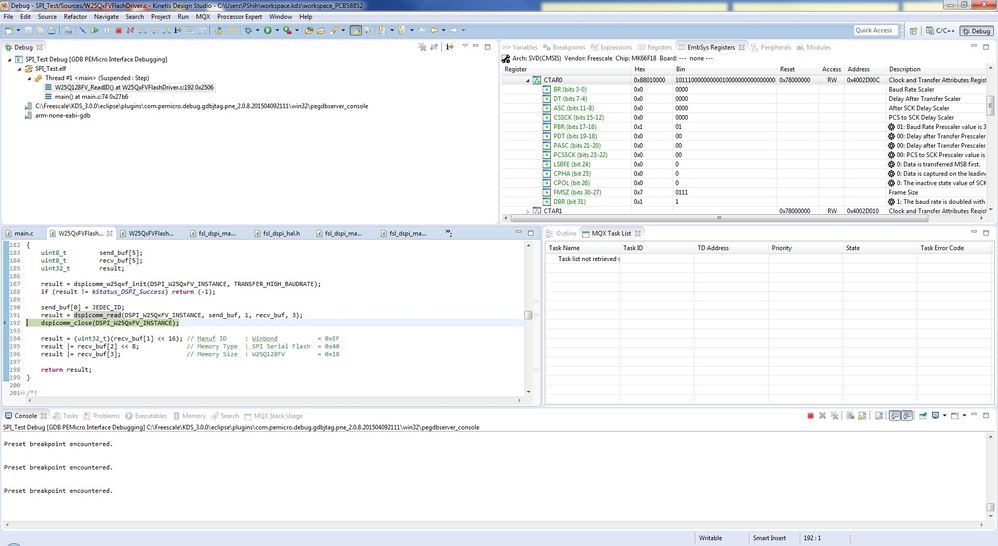998x546 pixels.
Task: Click the green Run icon in the toolbar
Action: pos(267,30)
